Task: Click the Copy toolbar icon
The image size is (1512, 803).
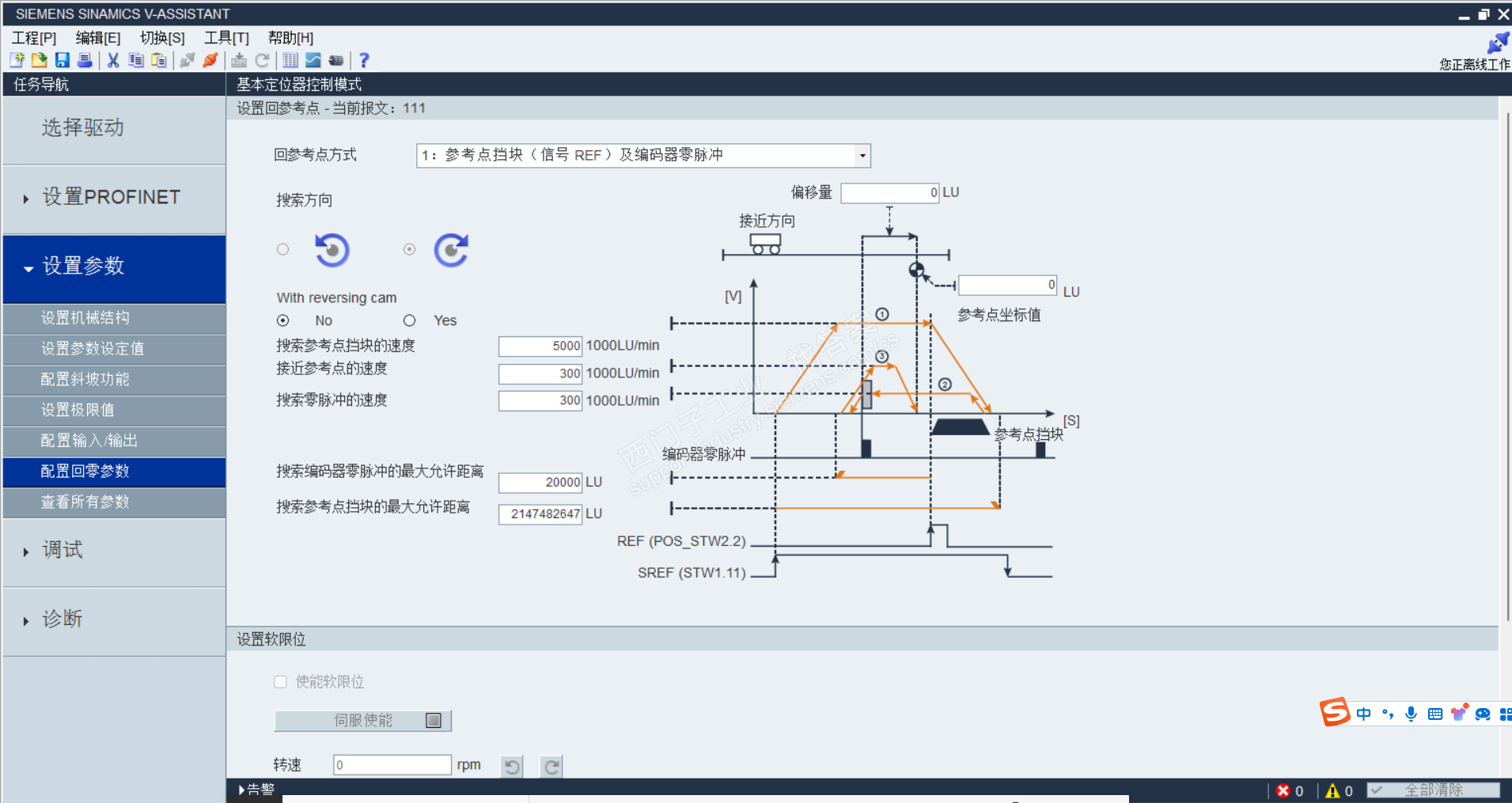Action: (x=136, y=60)
